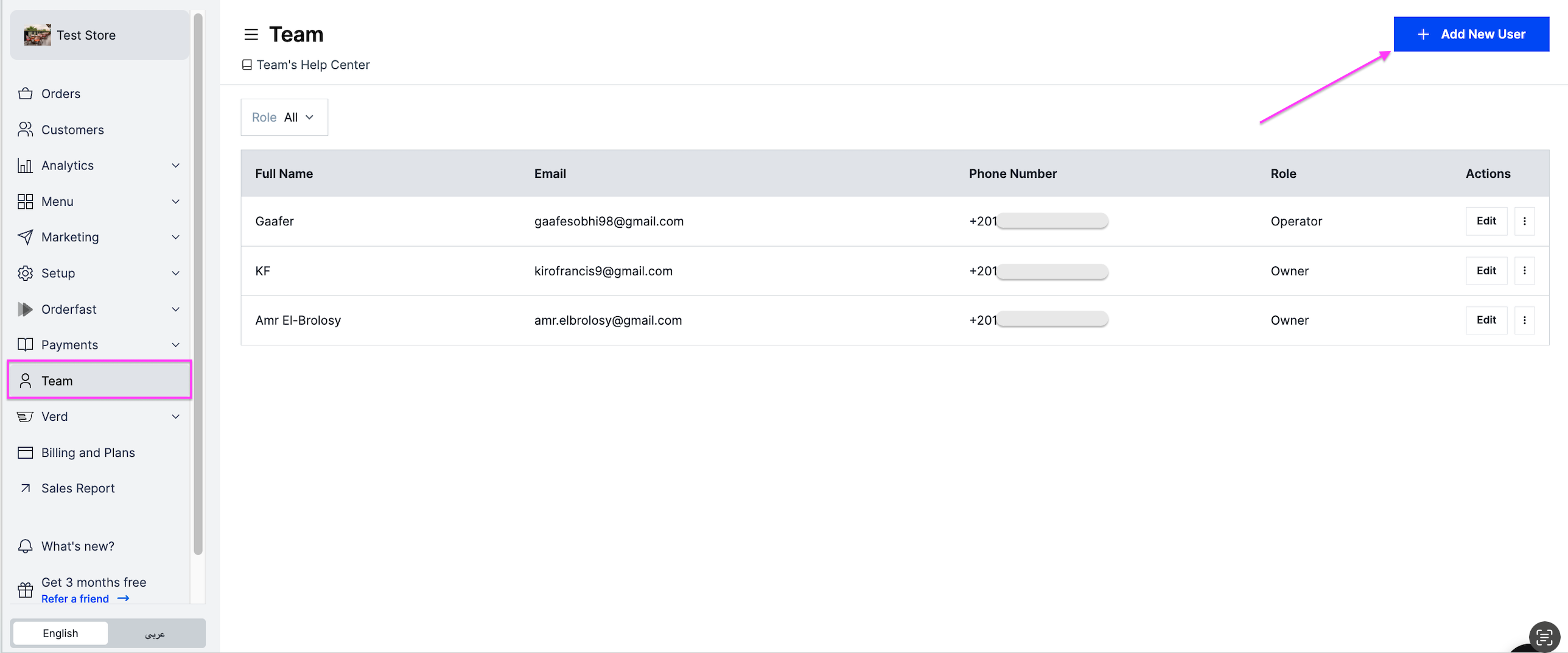
Task: Click the Test Store logo thumbnail
Action: tap(37, 35)
